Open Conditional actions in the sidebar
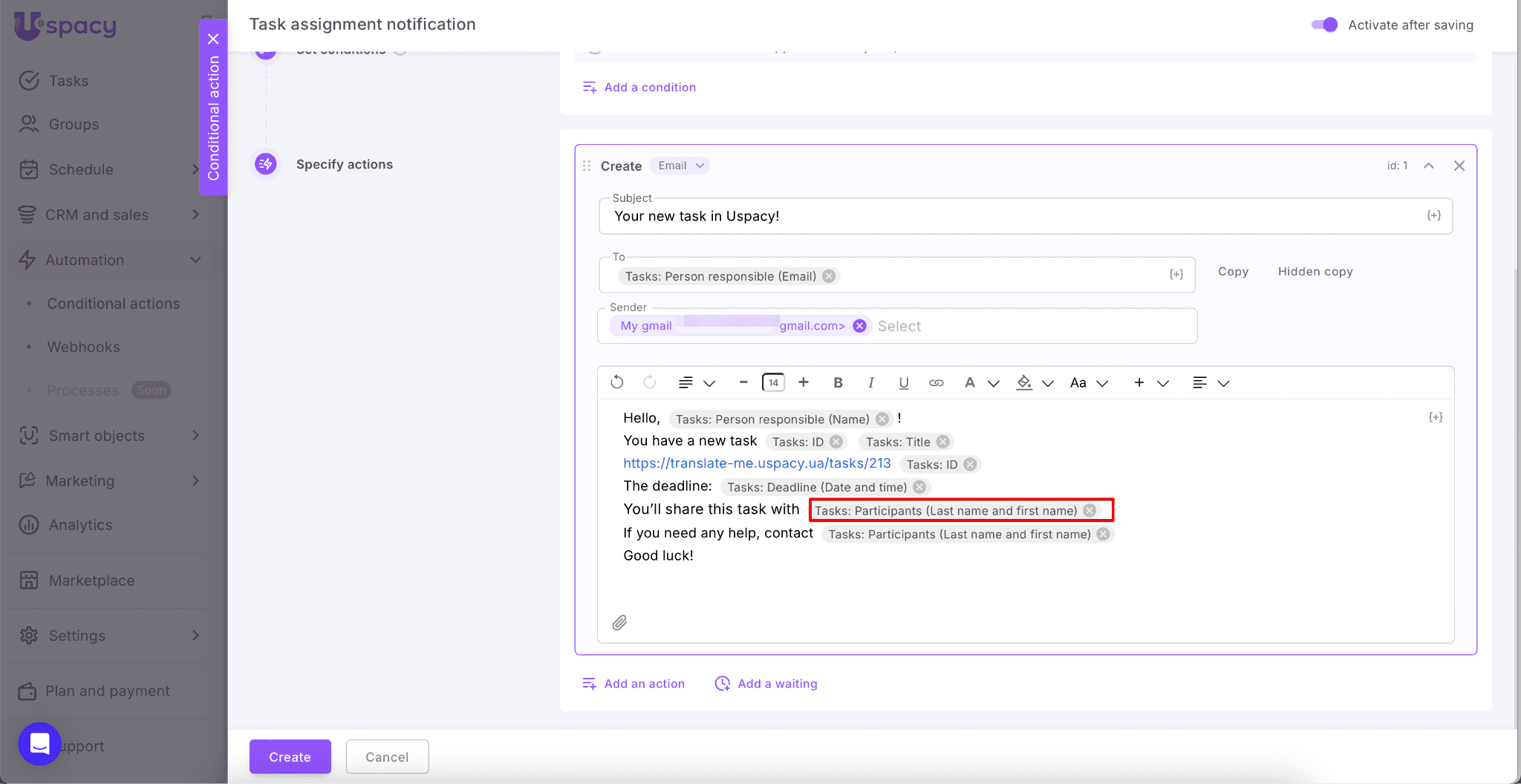This screenshot has width=1521, height=784. click(114, 304)
